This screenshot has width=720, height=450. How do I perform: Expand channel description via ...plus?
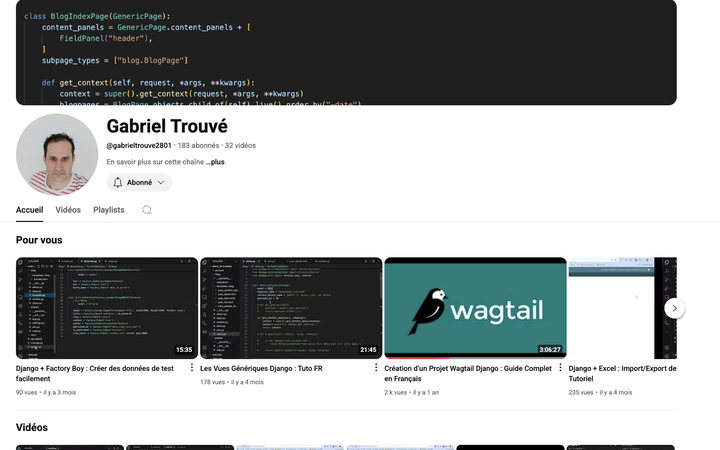click(x=215, y=162)
